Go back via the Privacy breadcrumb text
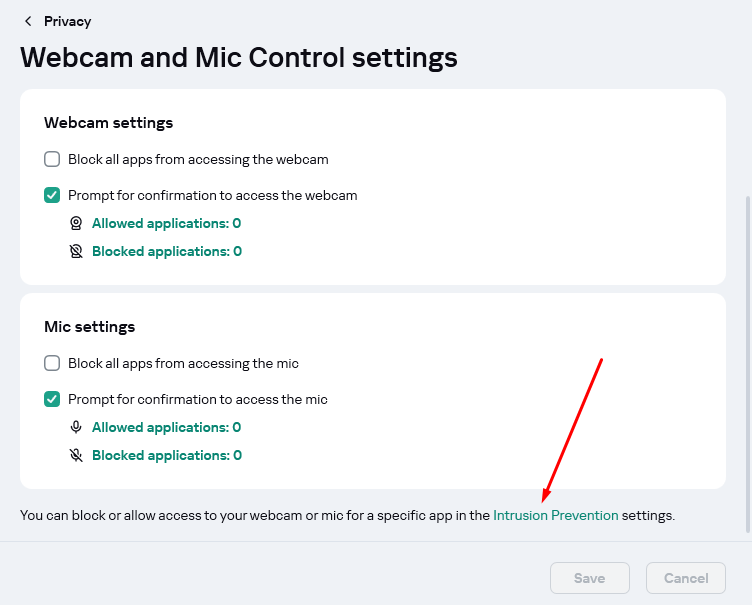752x605 pixels. pyautogui.click(x=67, y=21)
